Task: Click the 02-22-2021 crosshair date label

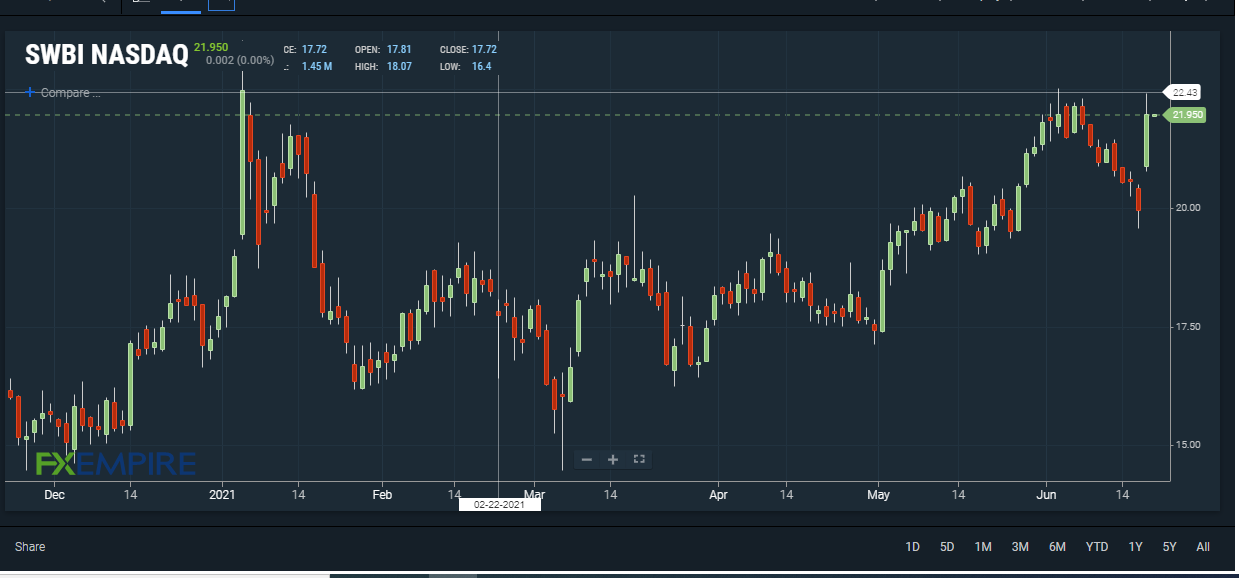Action: (499, 505)
